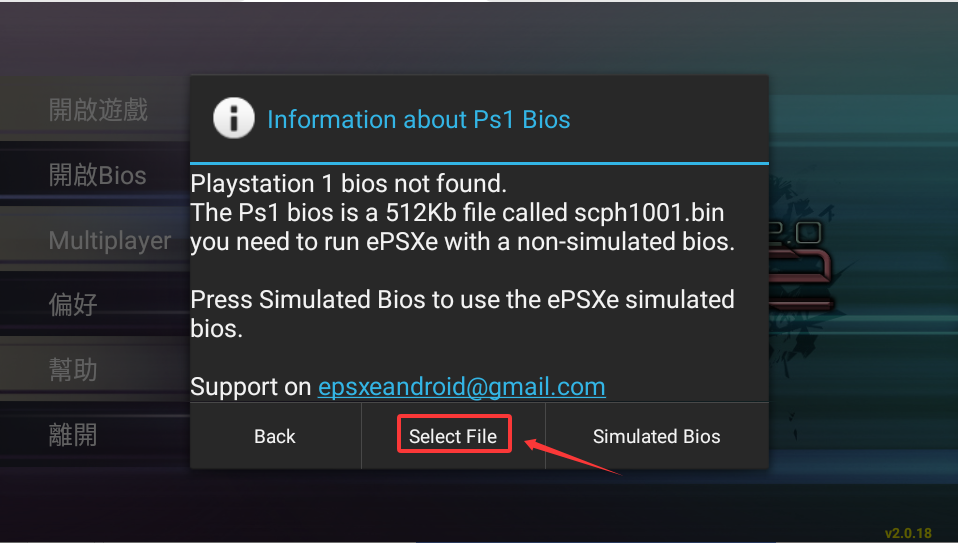Click the Information about Ps1 Bios title

[419, 119]
